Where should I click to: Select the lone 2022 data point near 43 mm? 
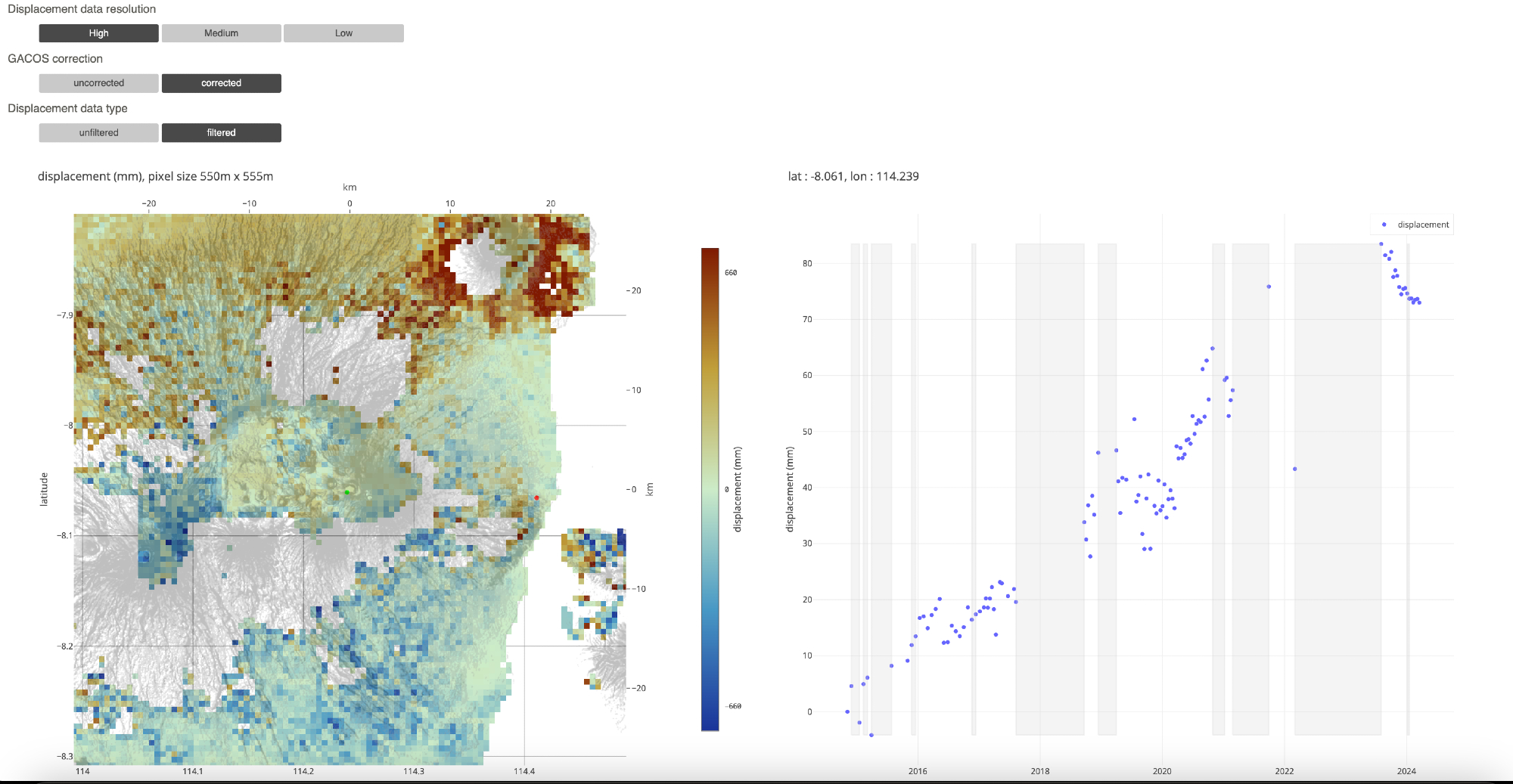[x=1295, y=469]
